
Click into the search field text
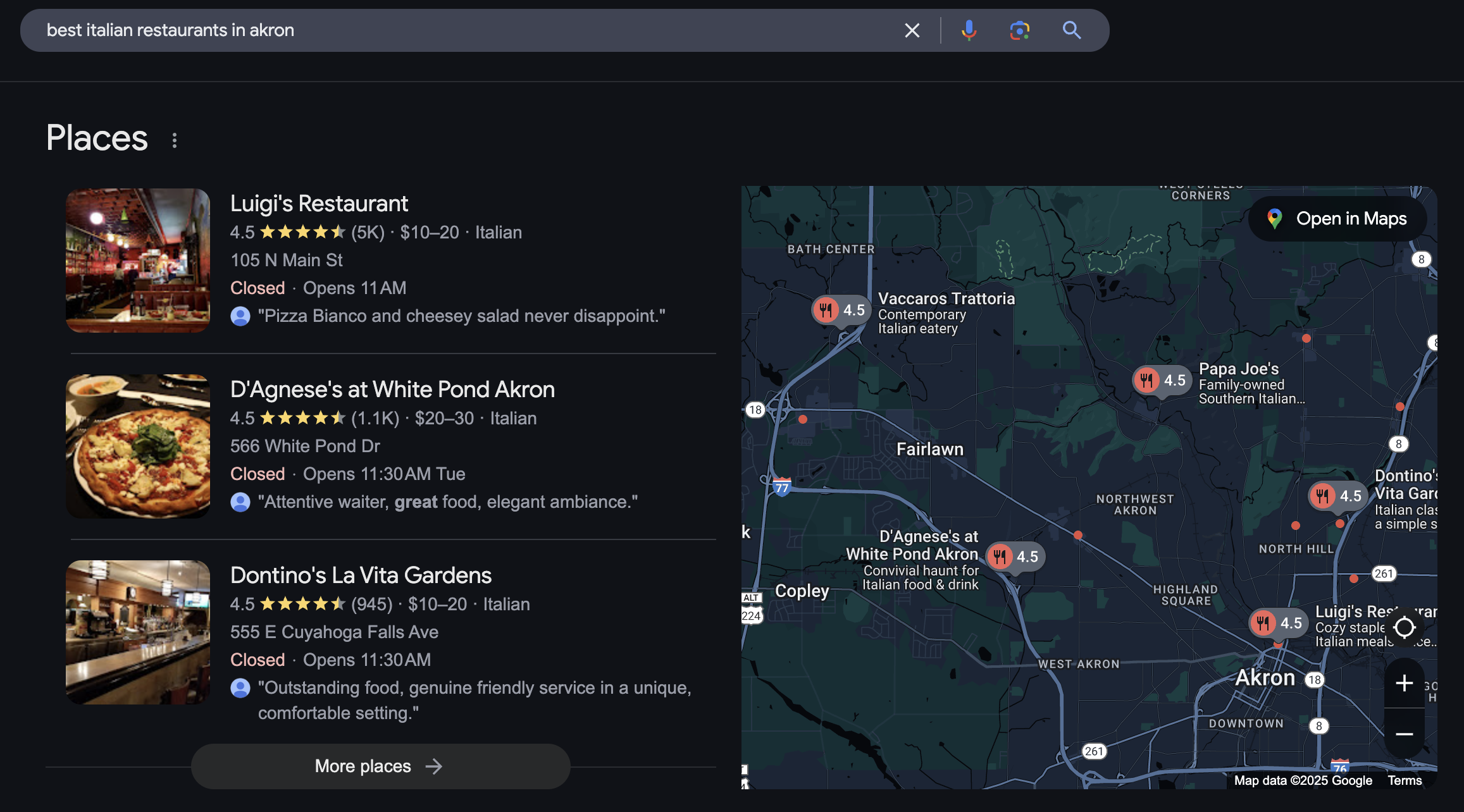click(170, 30)
